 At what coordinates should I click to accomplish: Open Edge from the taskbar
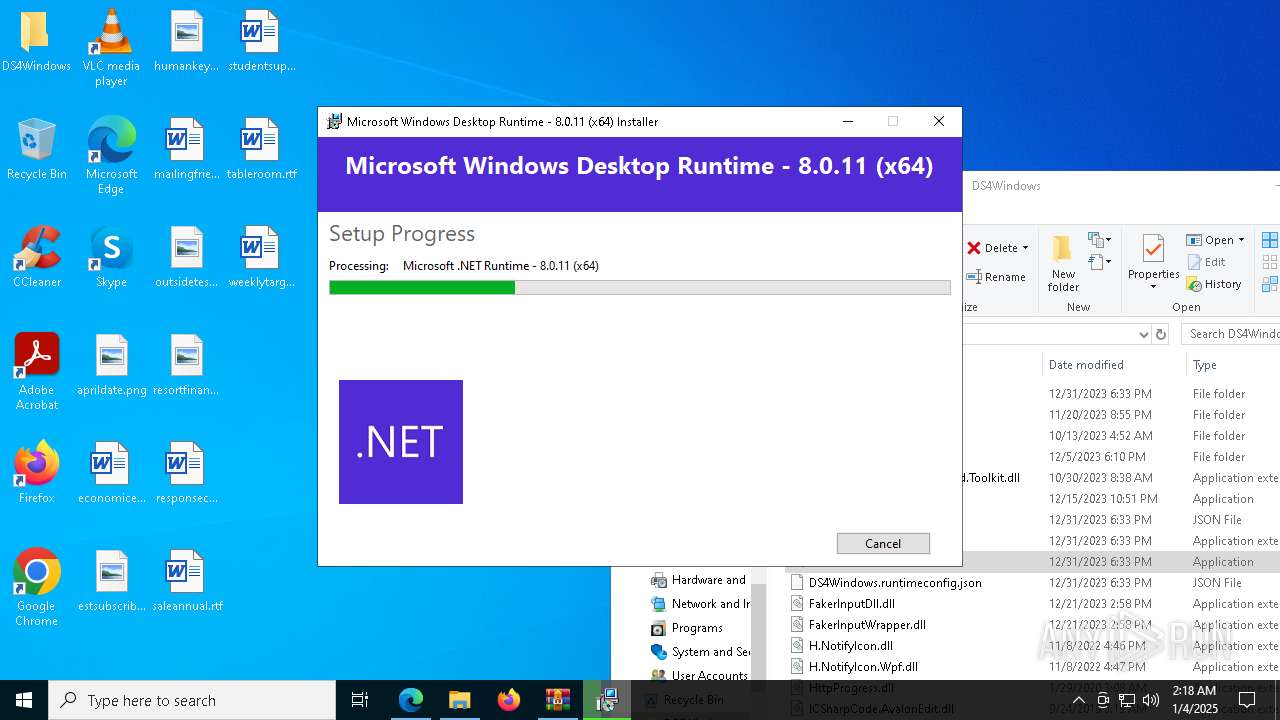[x=411, y=700]
